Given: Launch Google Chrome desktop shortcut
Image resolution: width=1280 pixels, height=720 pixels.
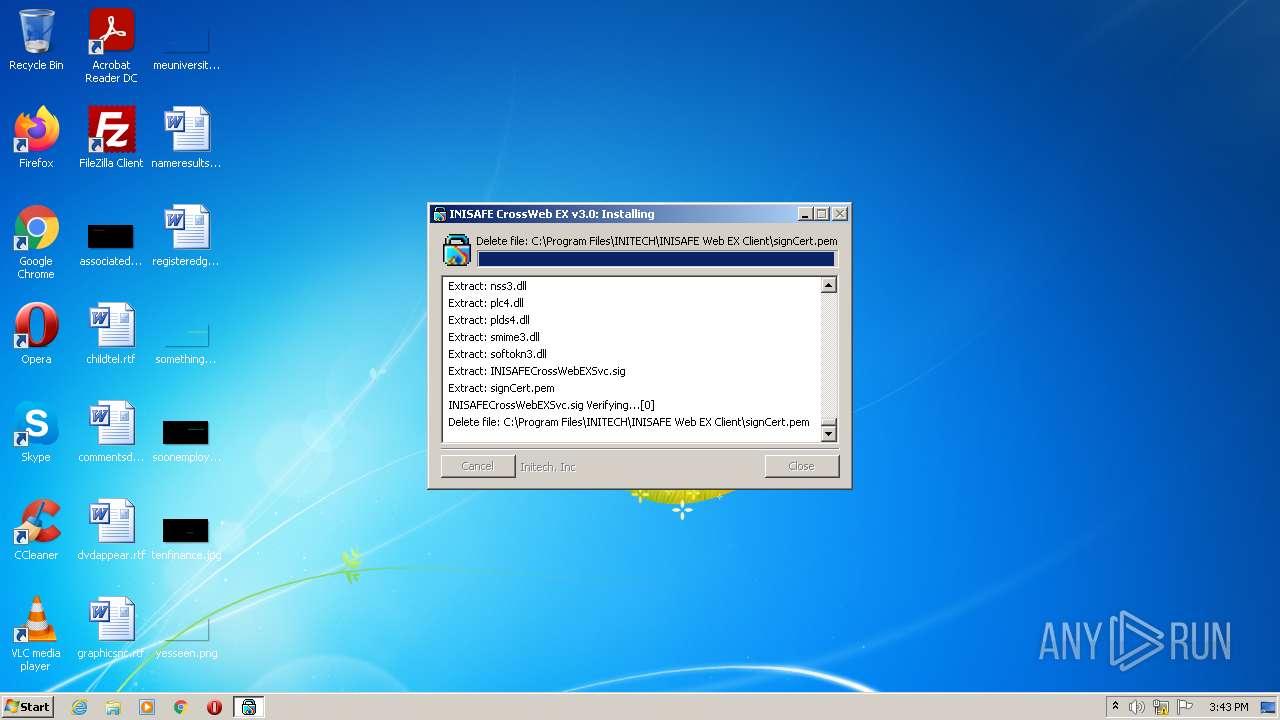Looking at the screenshot, I should [36, 242].
